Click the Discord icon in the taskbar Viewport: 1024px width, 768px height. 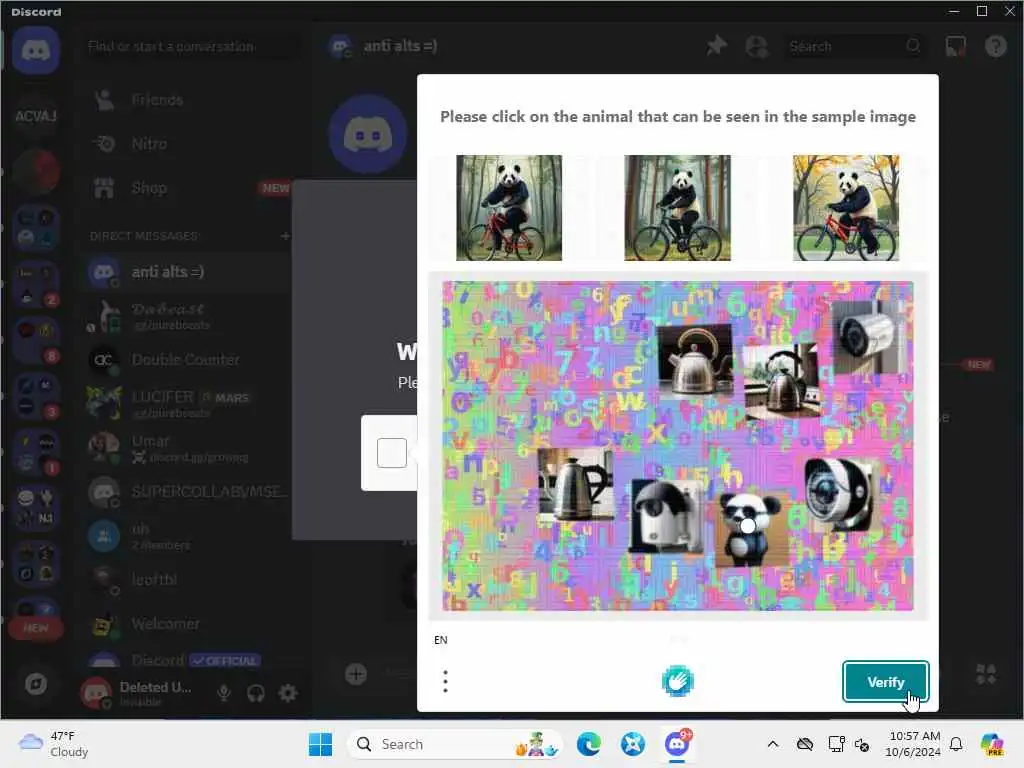point(677,744)
